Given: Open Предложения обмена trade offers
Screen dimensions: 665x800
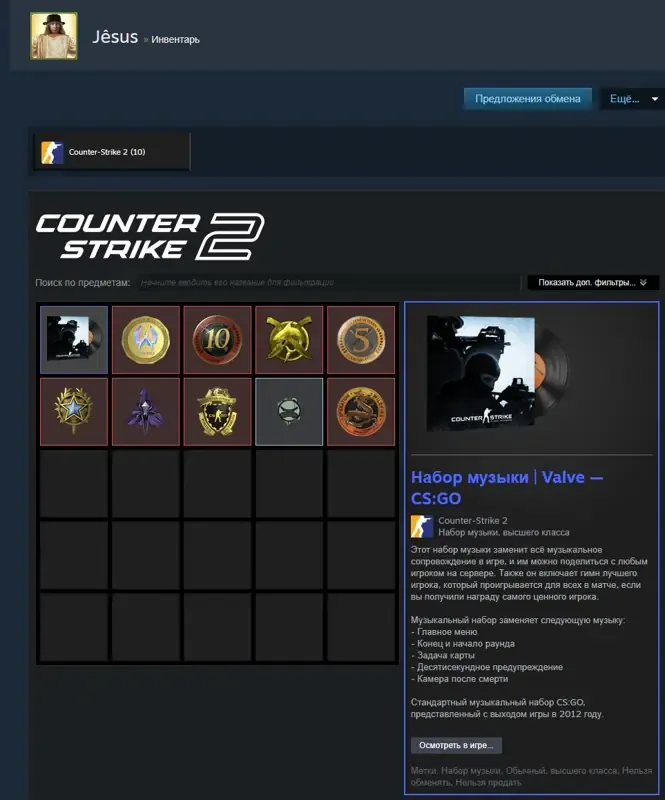Looking at the screenshot, I should pos(528,98).
